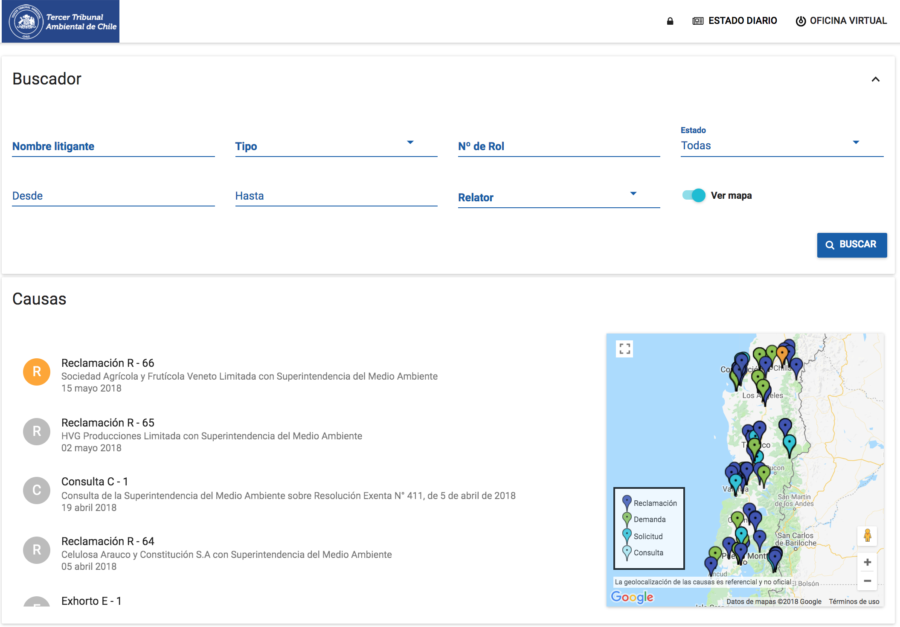Collapse the Buscador panel with chevron
The height and width of the screenshot is (627, 900).
click(875, 79)
